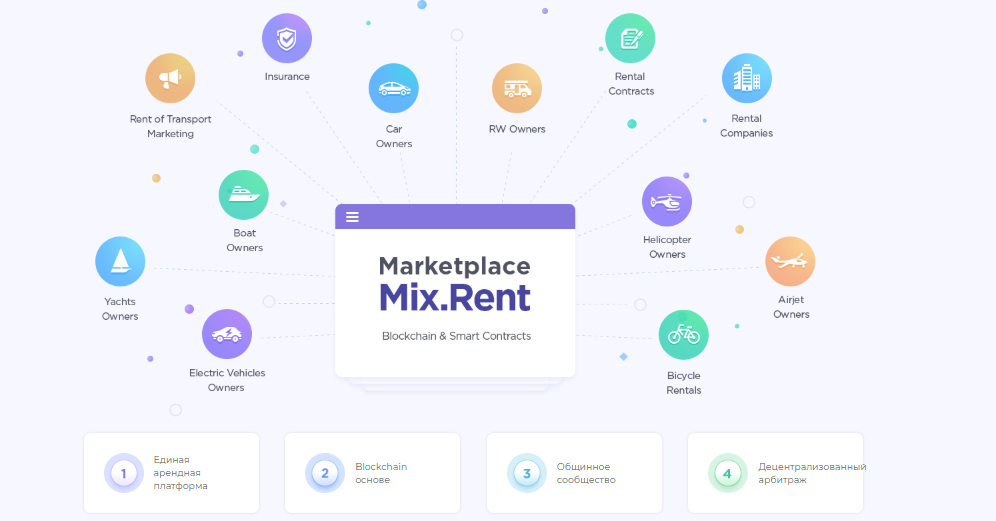Click the Bicycle Rentals bike icon
996x521 pixels.
683,335
